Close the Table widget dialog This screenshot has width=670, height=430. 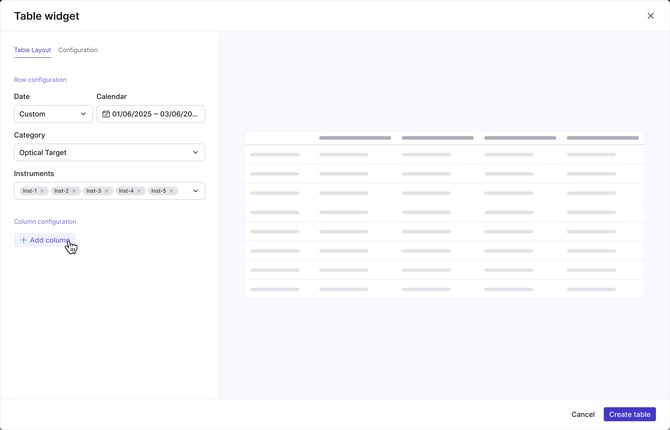(651, 16)
